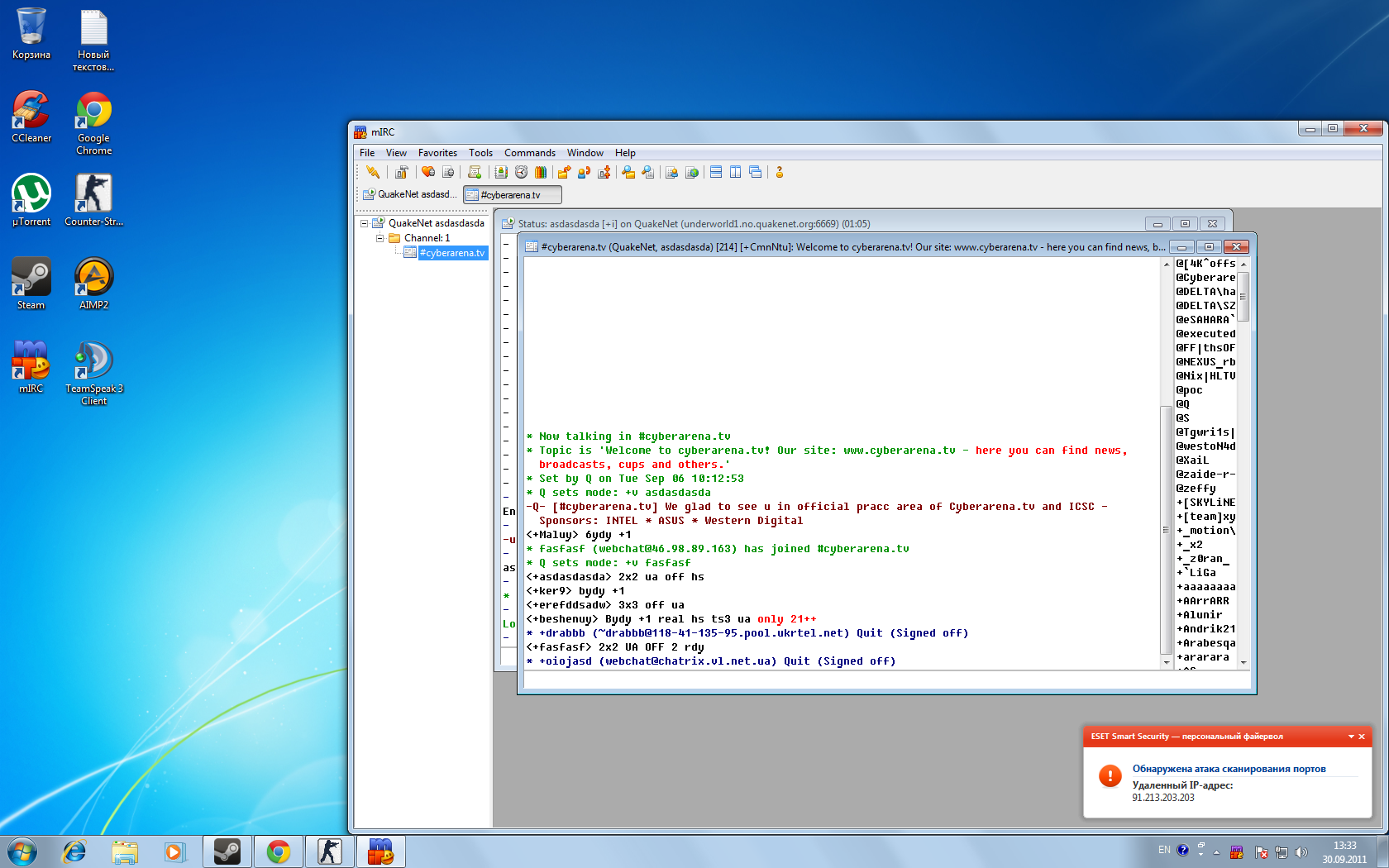
Task: Open the Commands menu
Action: coord(530,153)
